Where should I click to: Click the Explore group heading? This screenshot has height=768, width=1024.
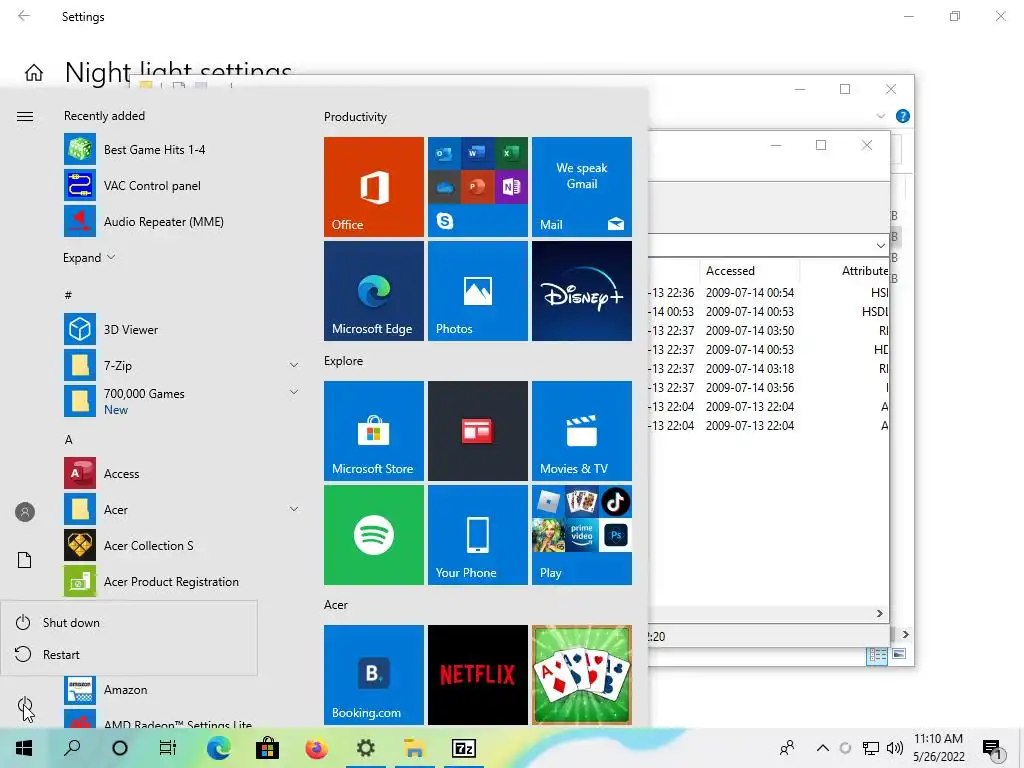click(344, 360)
